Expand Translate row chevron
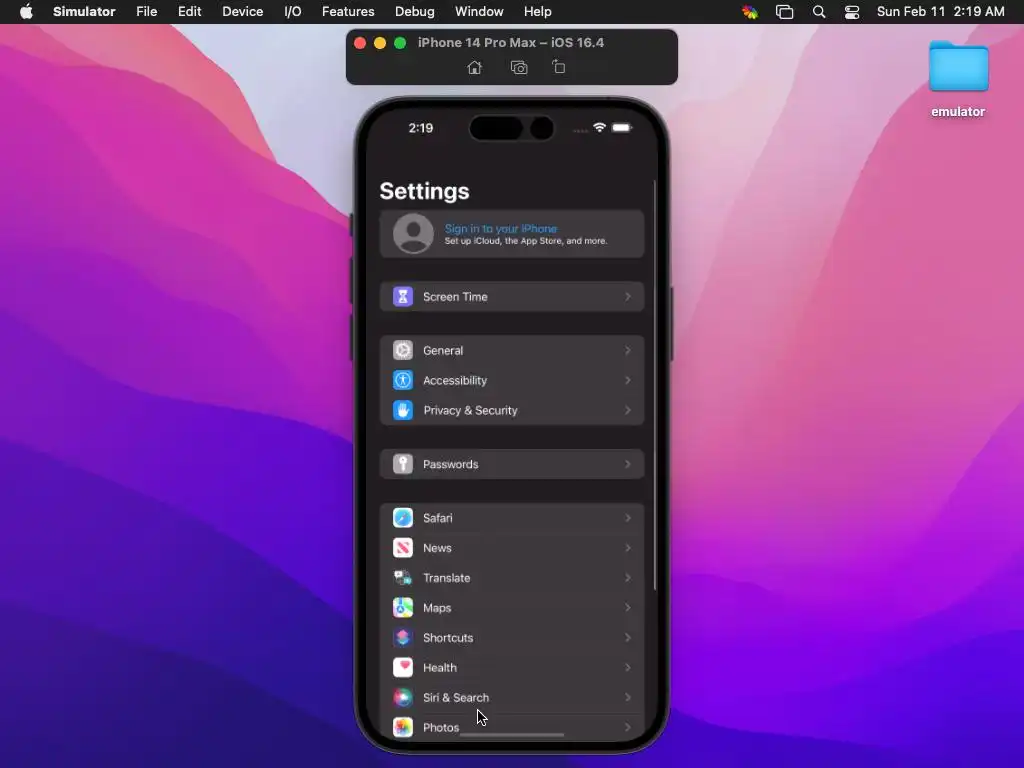 [x=628, y=578]
